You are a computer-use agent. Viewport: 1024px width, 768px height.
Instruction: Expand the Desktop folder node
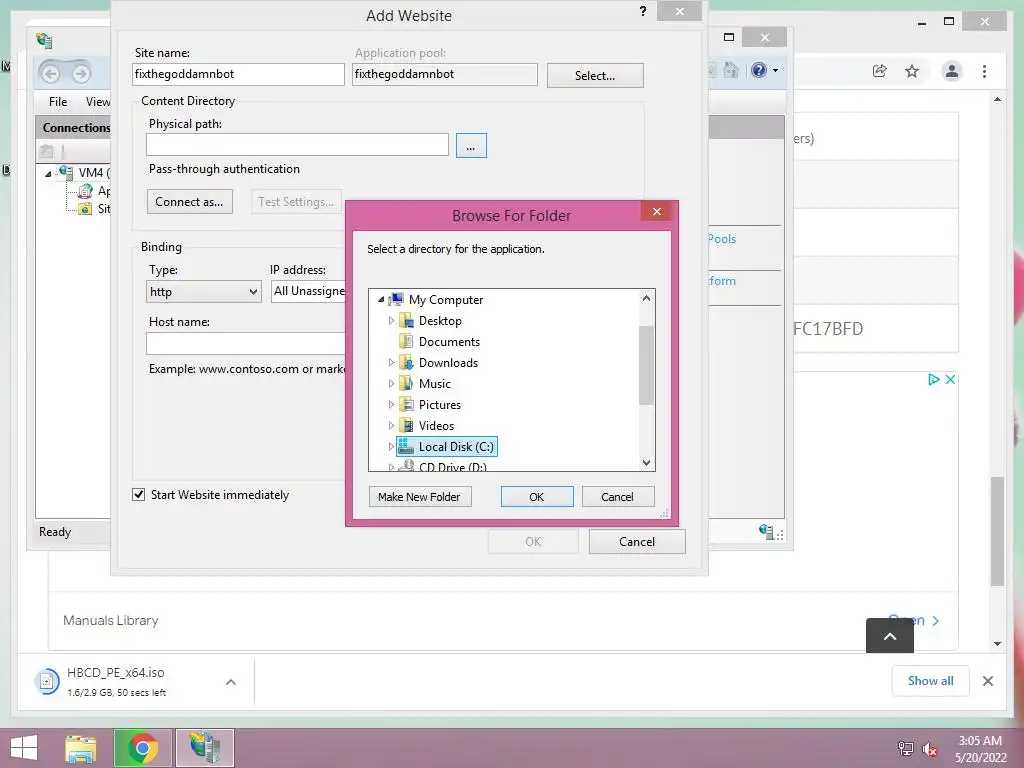pos(391,321)
